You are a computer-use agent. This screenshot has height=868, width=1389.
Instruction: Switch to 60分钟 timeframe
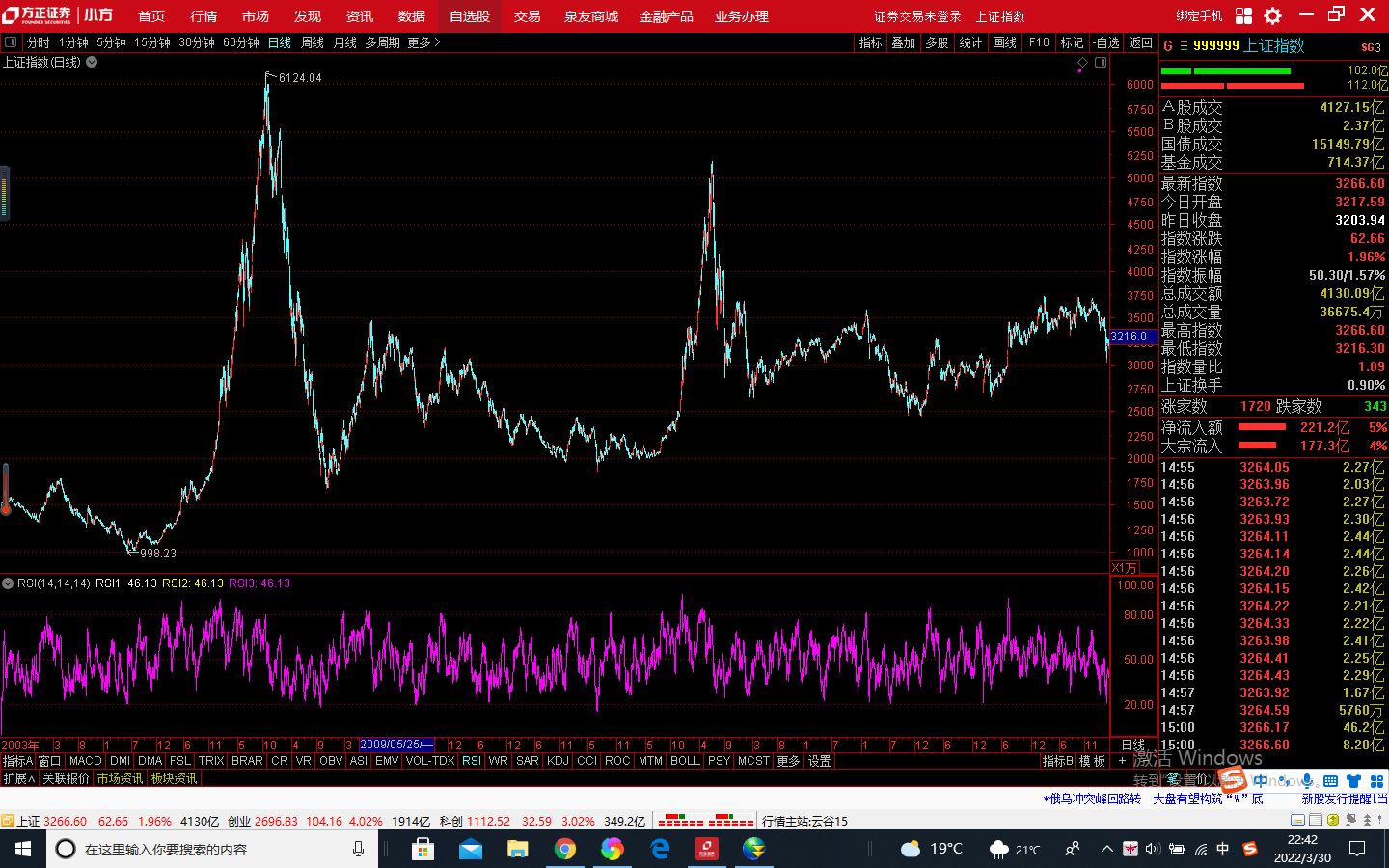[x=240, y=42]
